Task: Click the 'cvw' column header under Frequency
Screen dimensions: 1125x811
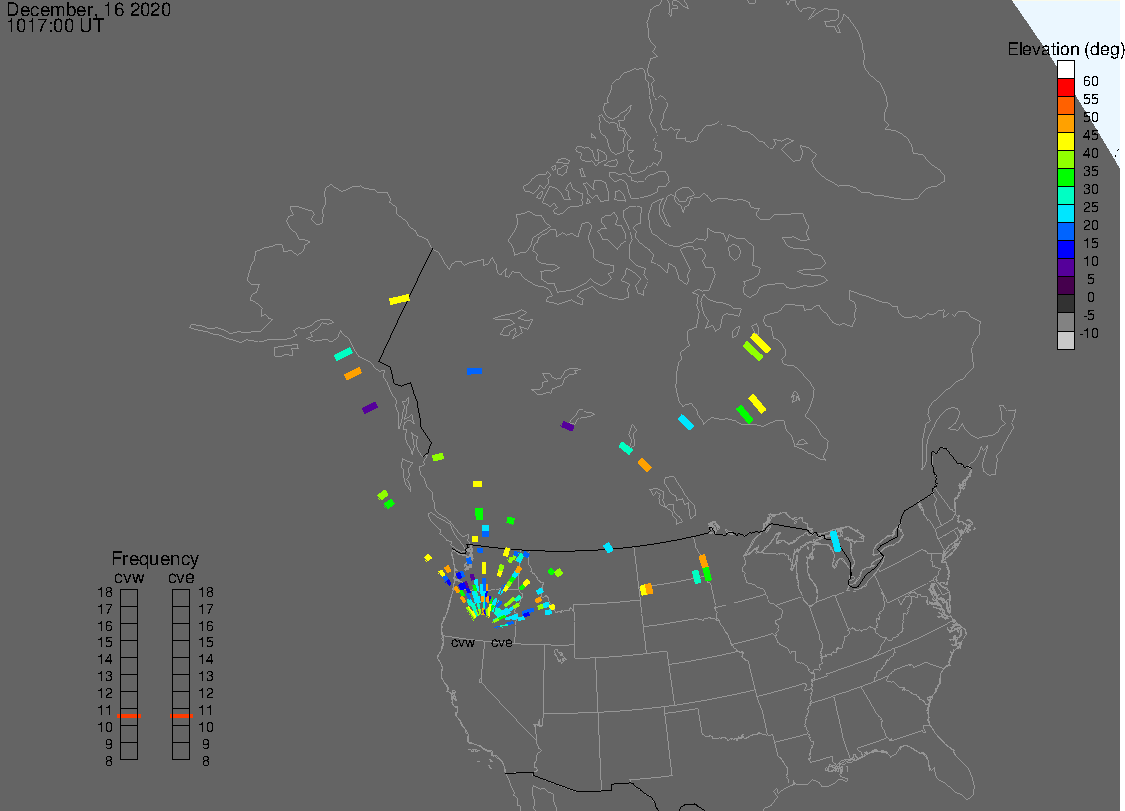Action: tap(129, 578)
